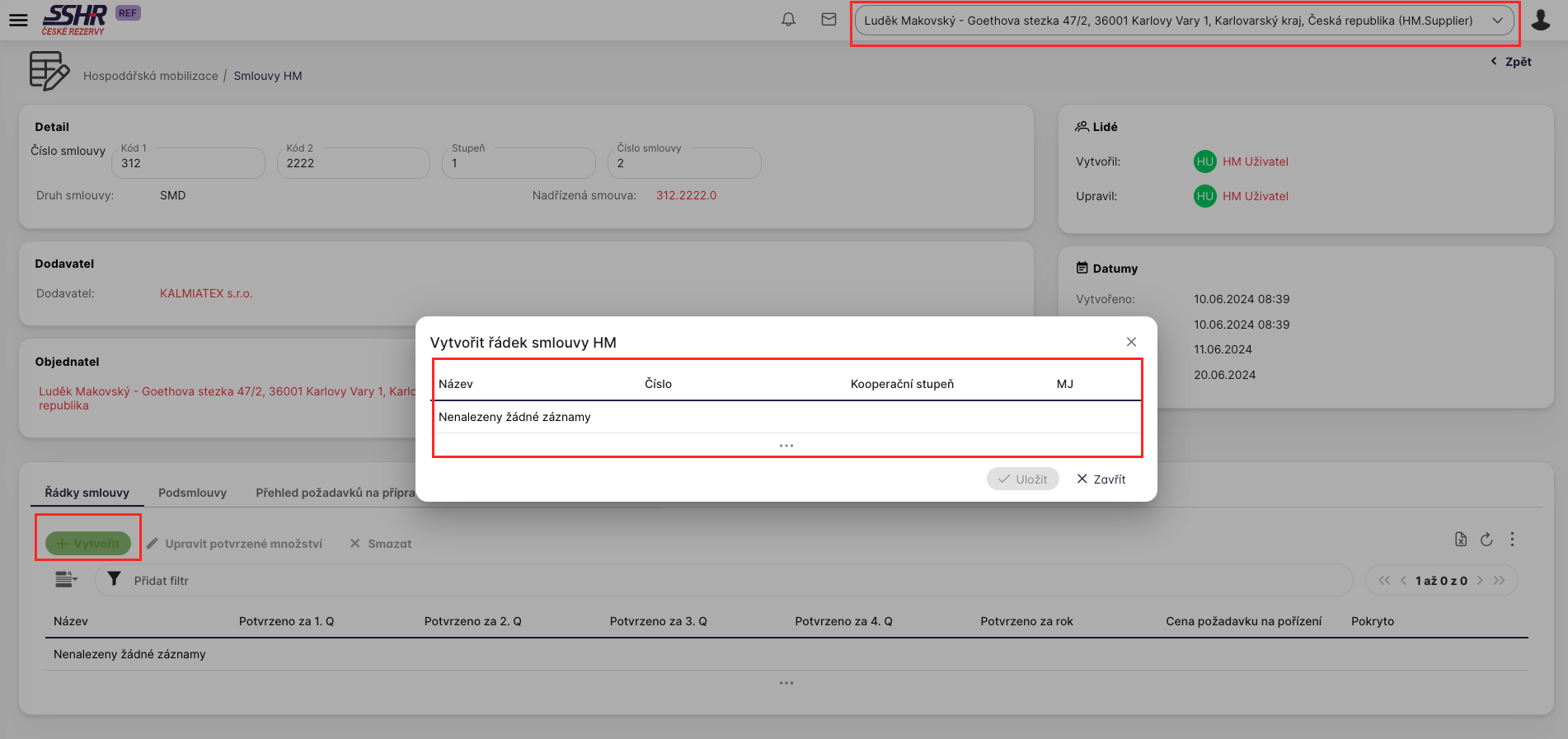
Task: Open the hamburger navigation menu
Action: [18, 20]
